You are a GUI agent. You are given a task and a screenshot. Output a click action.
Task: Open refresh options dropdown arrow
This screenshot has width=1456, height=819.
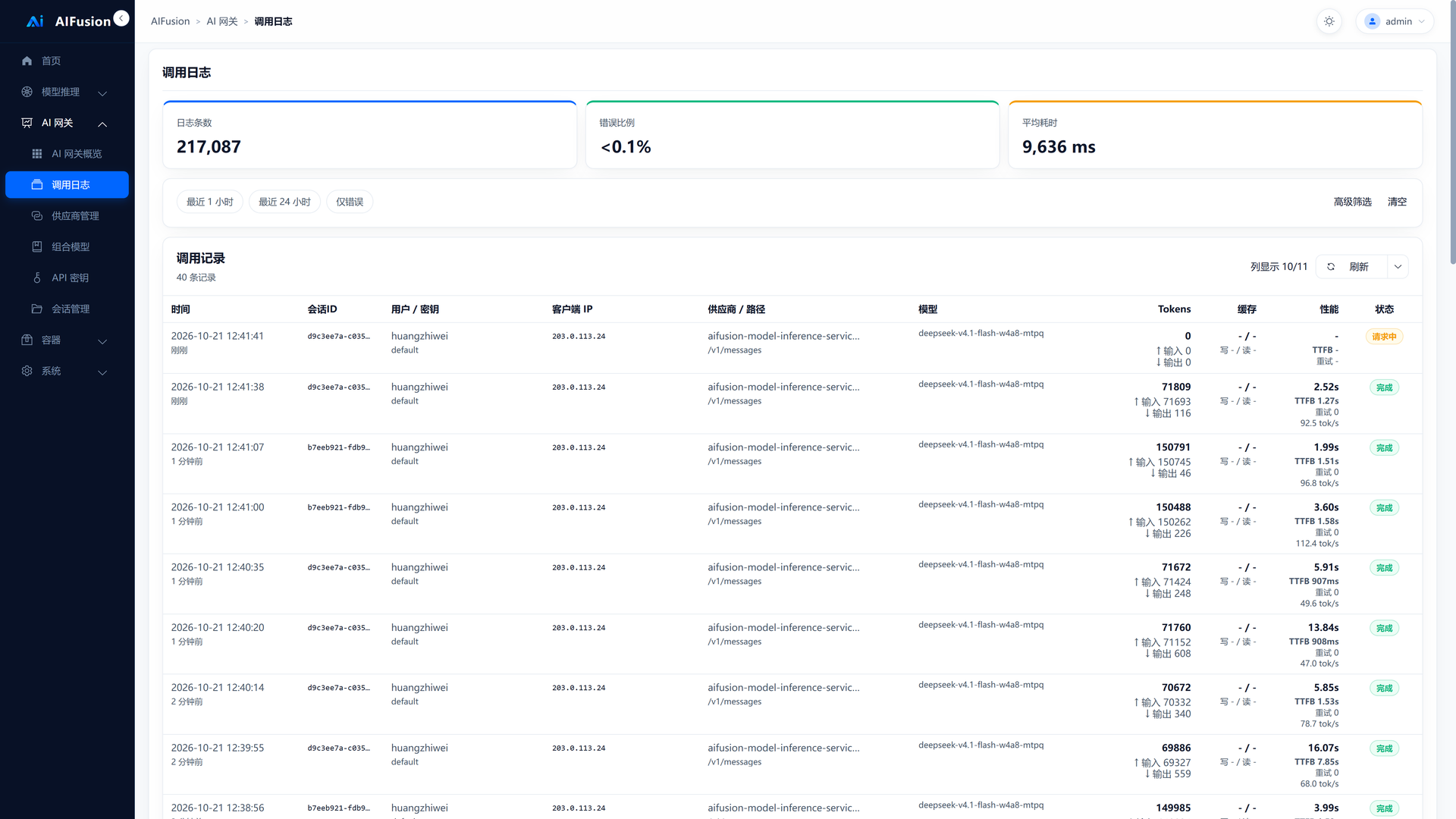click(1398, 267)
